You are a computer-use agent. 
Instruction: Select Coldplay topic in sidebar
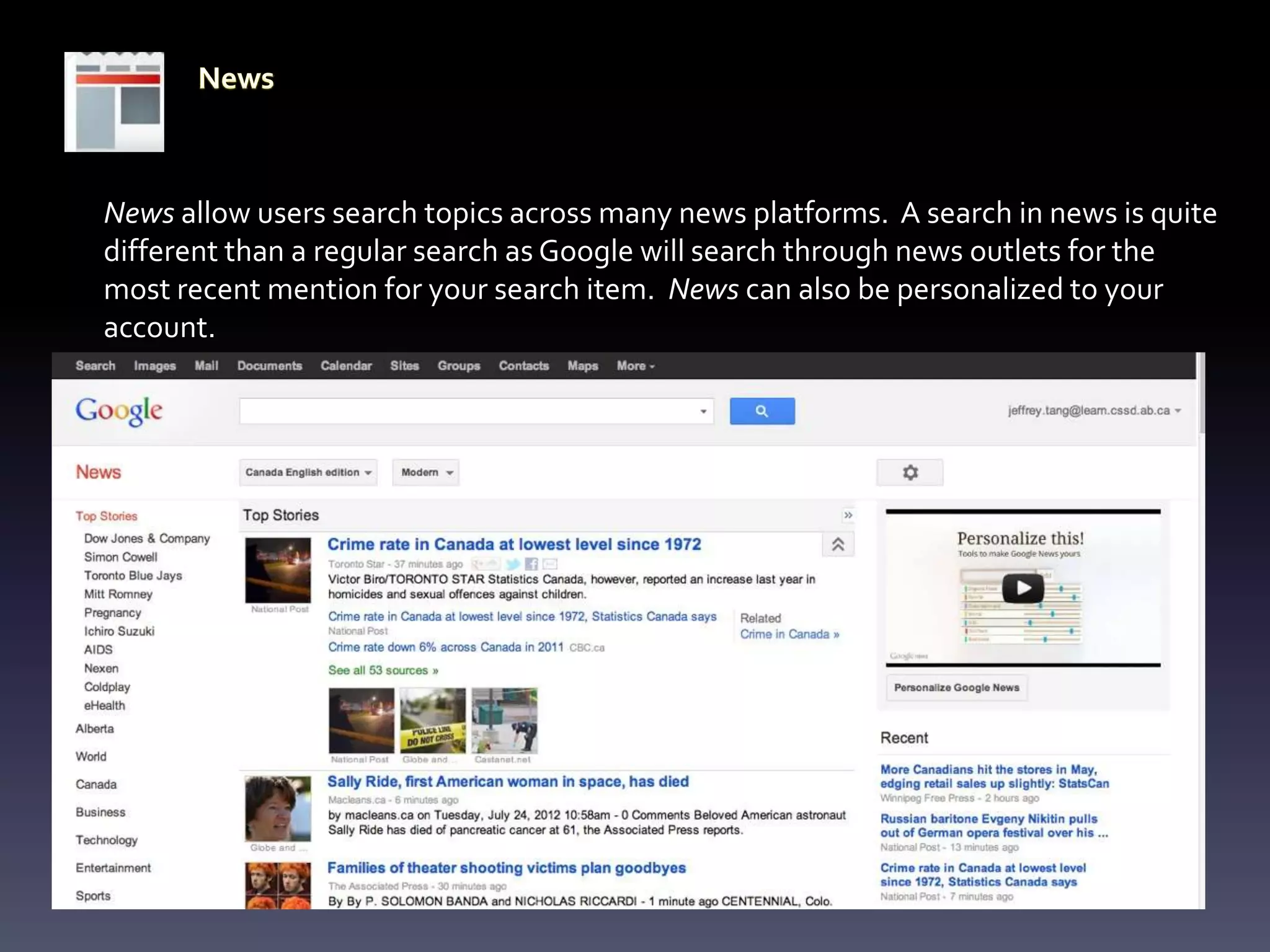[107, 687]
